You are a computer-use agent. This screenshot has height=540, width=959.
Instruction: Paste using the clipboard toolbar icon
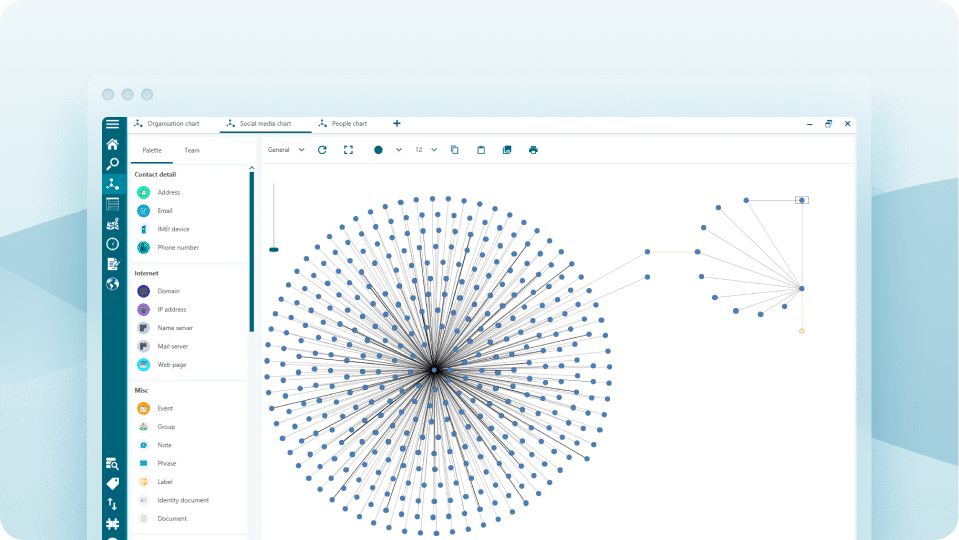coord(481,150)
